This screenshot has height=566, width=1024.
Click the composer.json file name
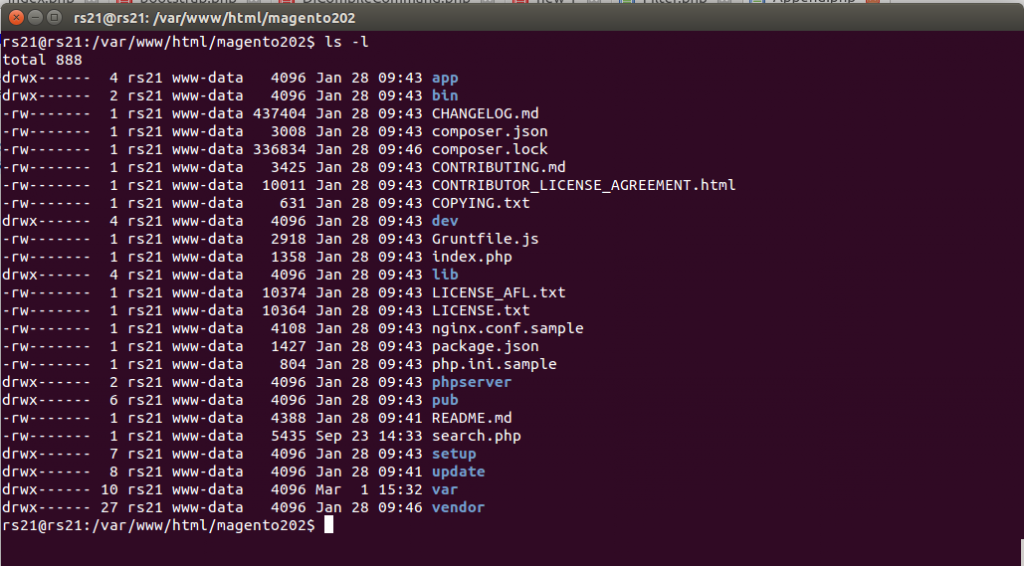[489, 132]
